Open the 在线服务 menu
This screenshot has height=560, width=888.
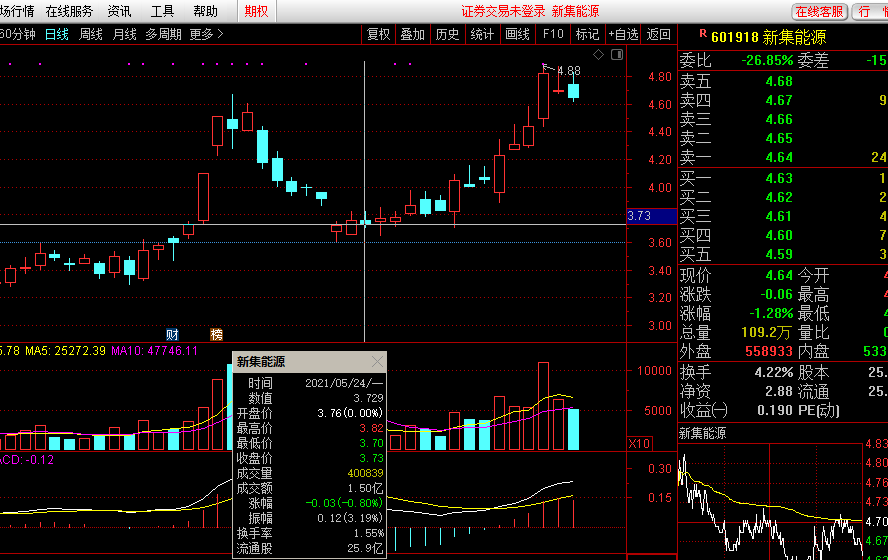point(69,11)
